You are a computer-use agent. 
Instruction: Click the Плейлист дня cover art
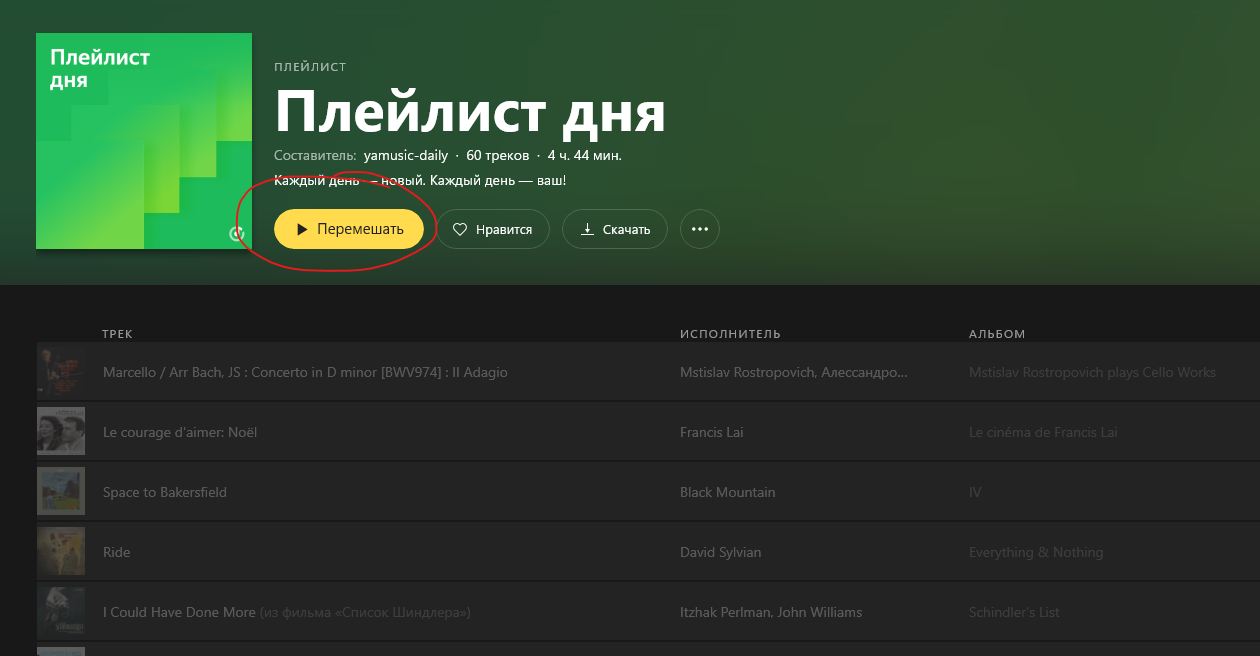(x=144, y=141)
